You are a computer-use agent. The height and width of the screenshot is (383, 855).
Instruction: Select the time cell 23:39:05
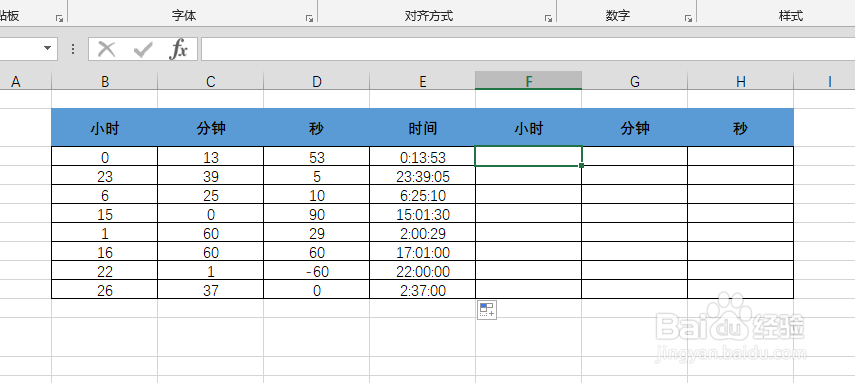pyautogui.click(x=423, y=176)
